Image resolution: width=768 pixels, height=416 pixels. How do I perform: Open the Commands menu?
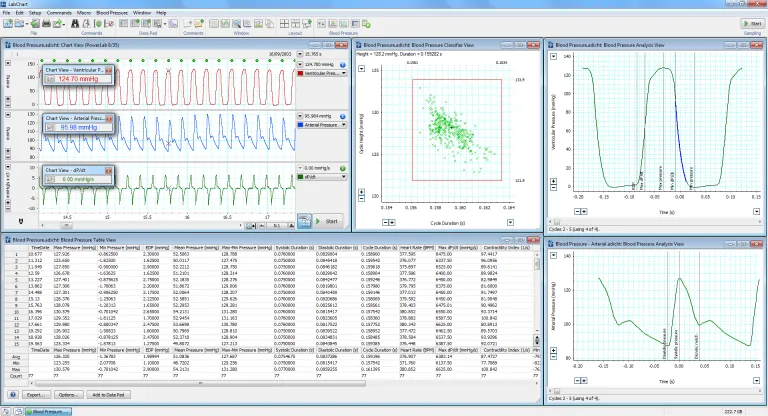(x=59, y=13)
